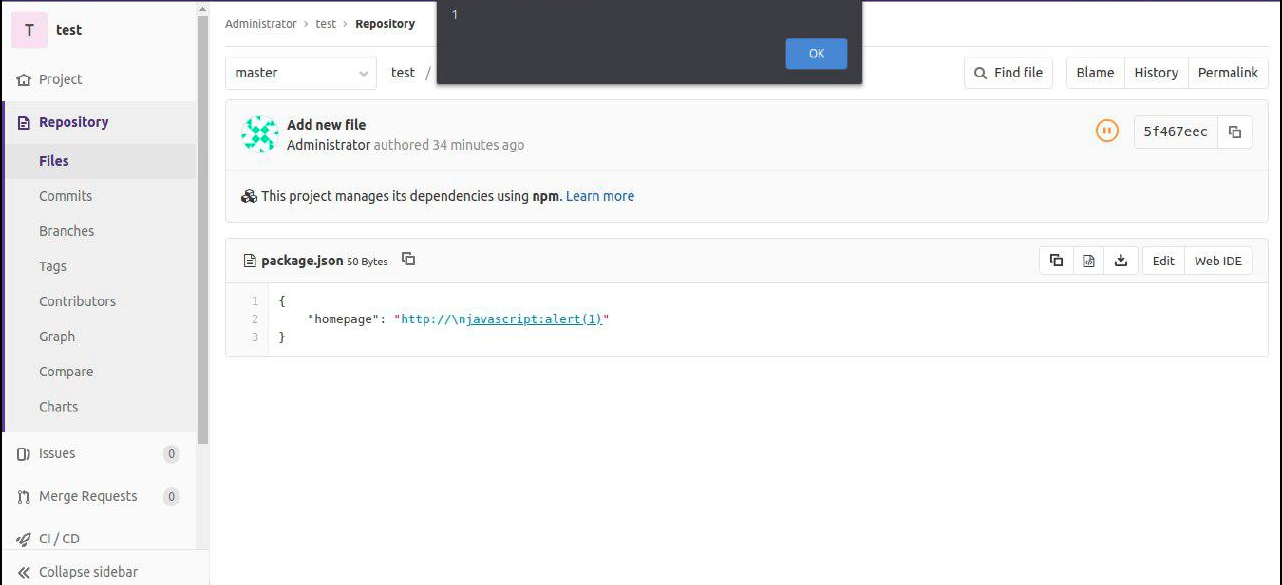Click the Edit button

(x=1163, y=261)
